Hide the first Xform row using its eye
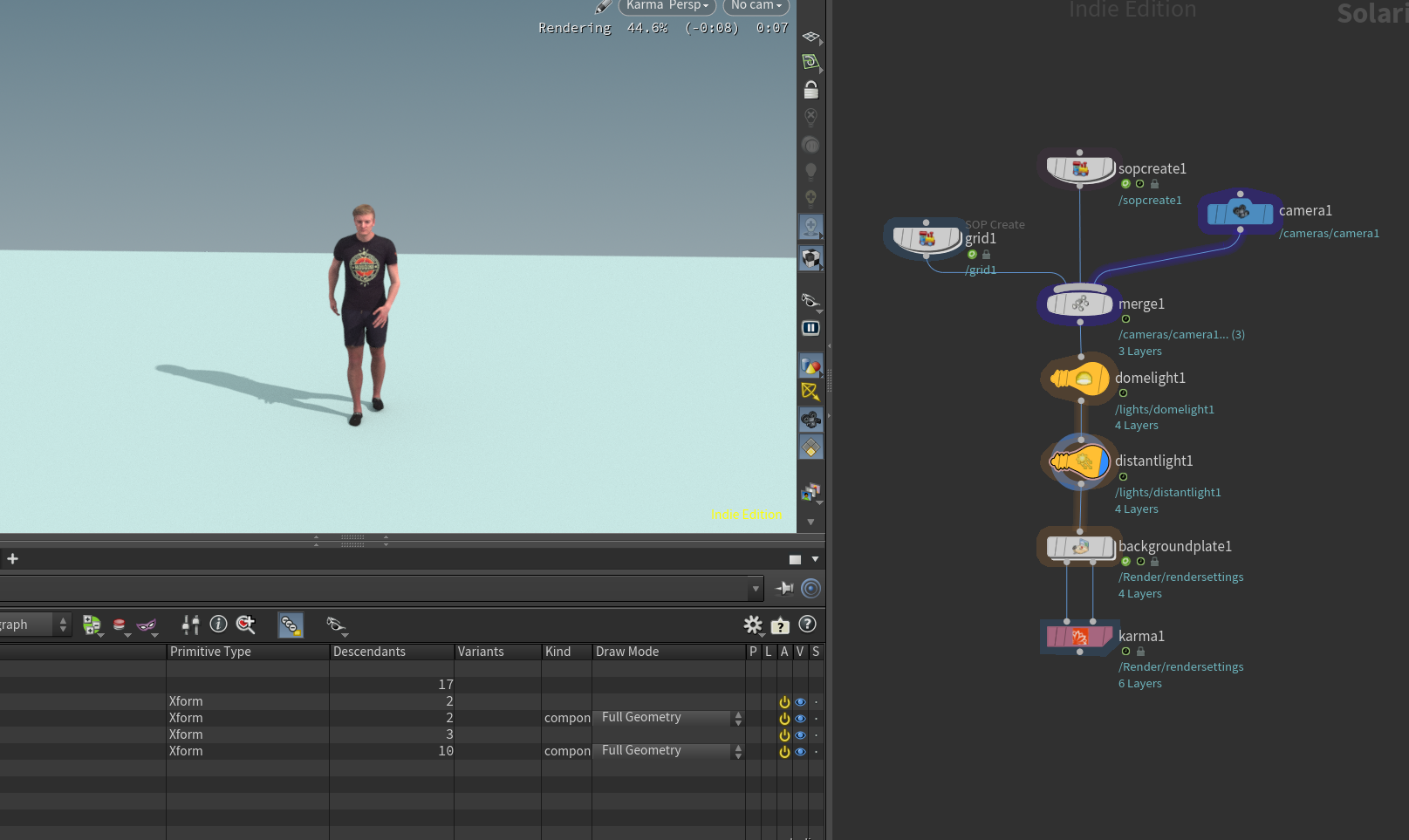Image resolution: width=1409 pixels, height=840 pixels. tap(800, 702)
